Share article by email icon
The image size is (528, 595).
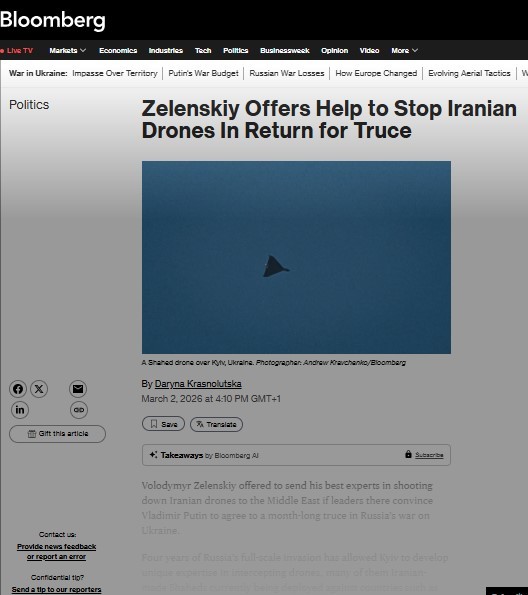pos(78,389)
